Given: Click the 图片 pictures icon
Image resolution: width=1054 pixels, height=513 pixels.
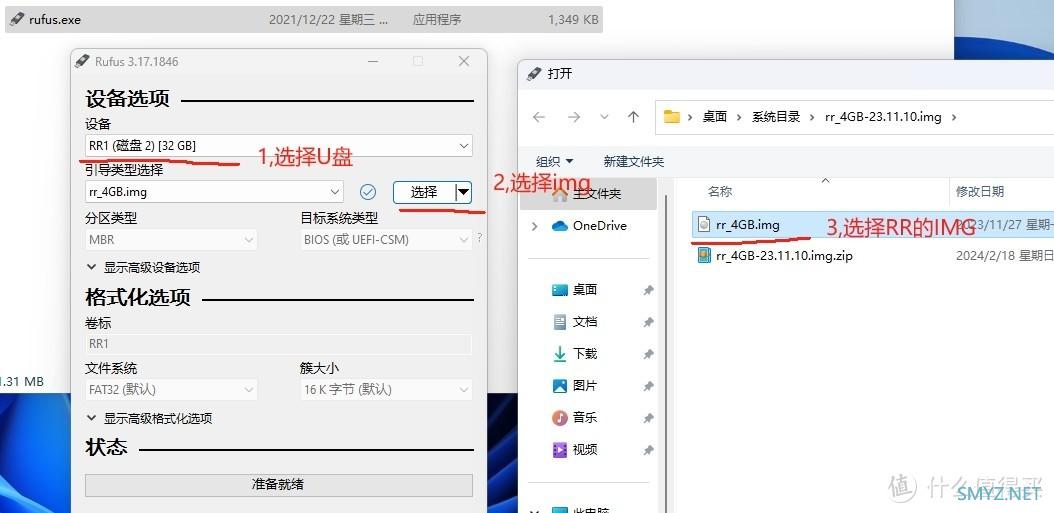Looking at the screenshot, I should [x=560, y=386].
